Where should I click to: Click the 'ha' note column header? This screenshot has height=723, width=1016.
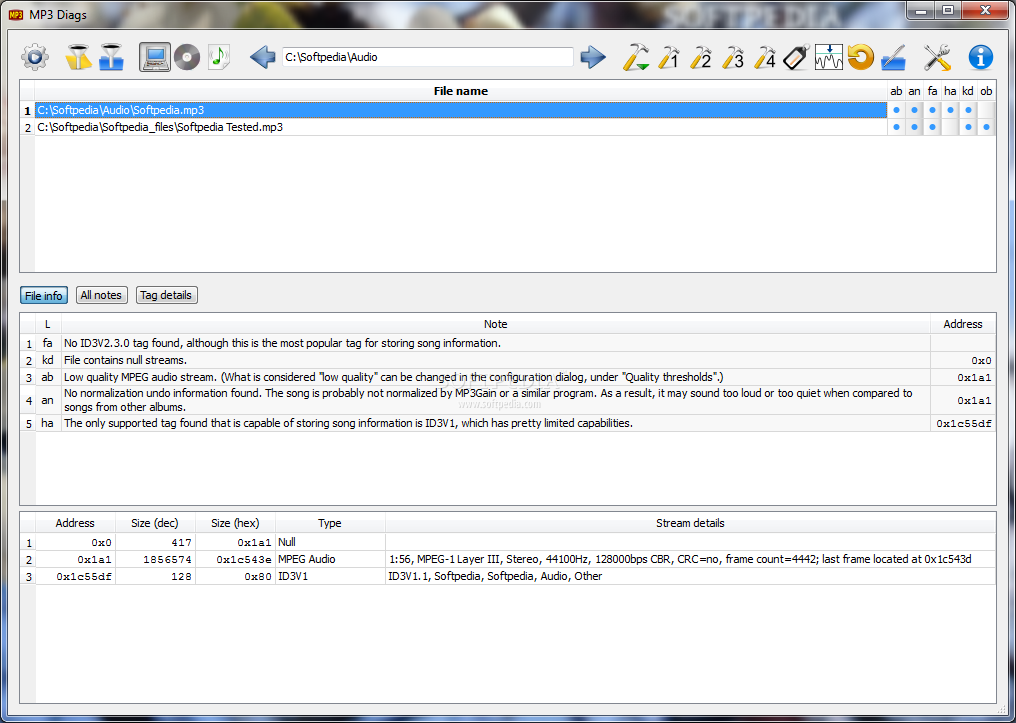tap(950, 91)
